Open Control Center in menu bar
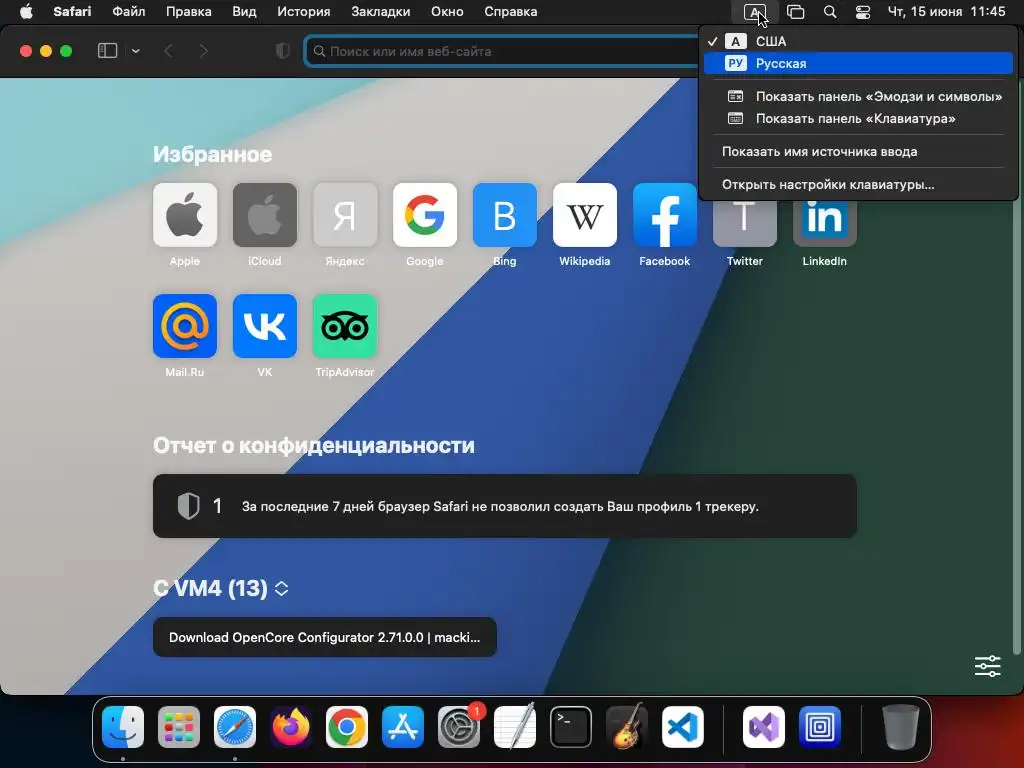 click(863, 12)
